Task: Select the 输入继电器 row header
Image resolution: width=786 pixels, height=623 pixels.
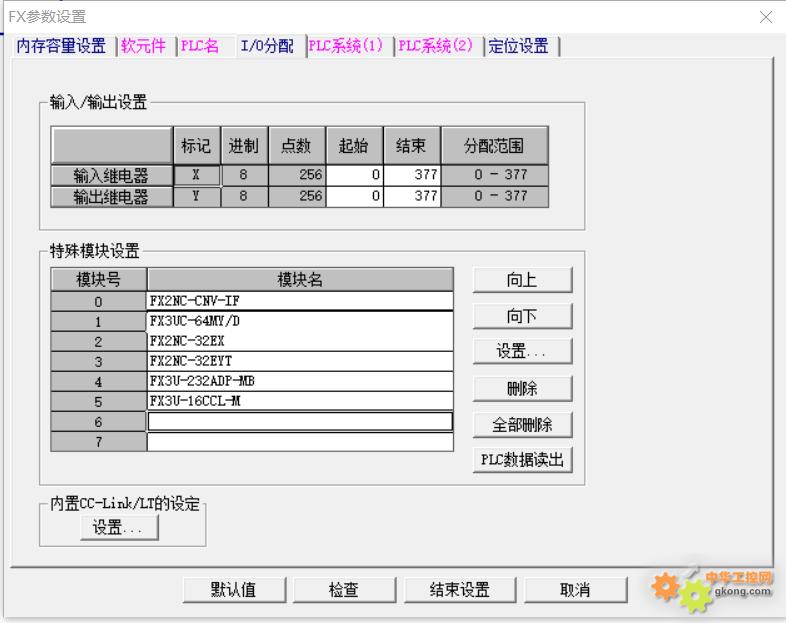Action: click(111, 175)
